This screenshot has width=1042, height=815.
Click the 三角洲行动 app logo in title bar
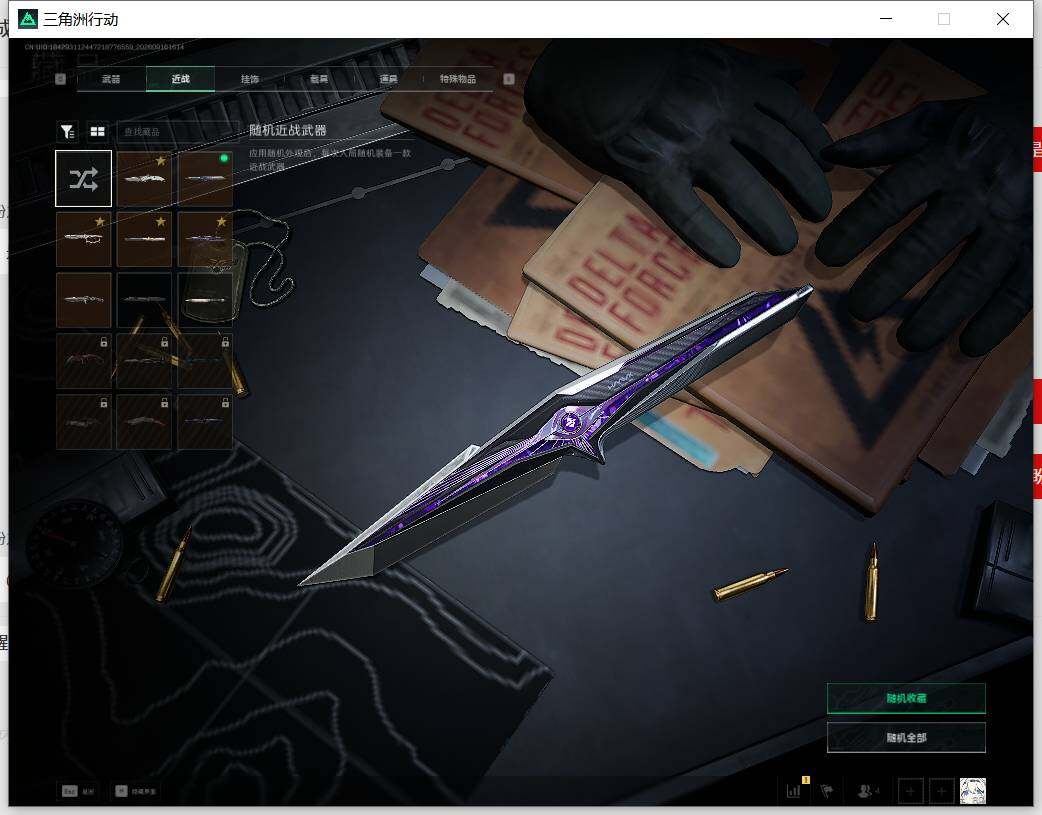click(x=28, y=19)
